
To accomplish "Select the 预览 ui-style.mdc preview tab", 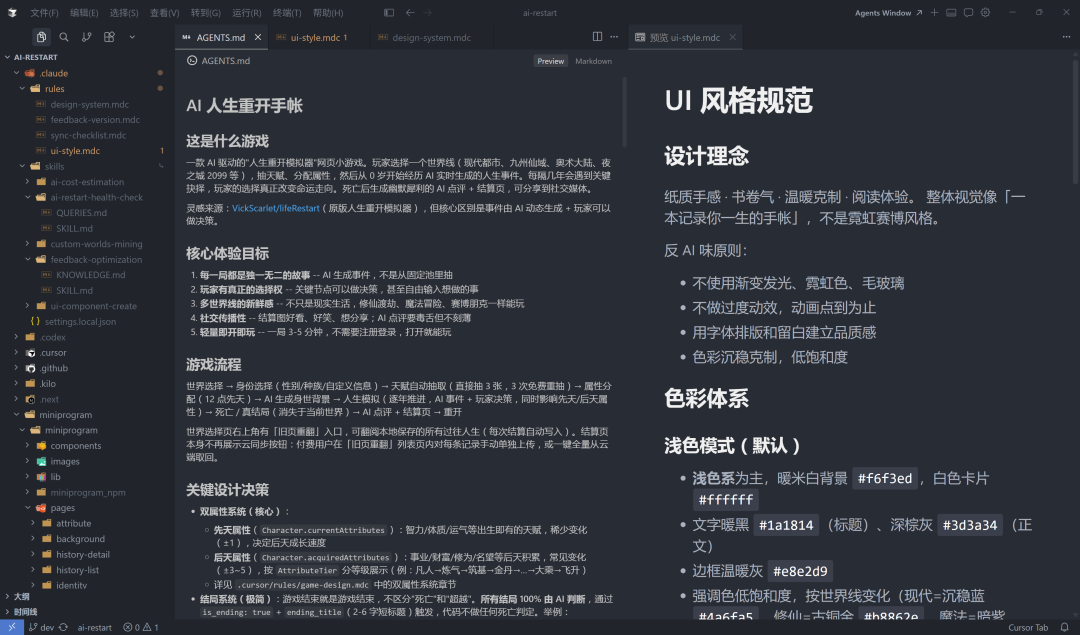I will tap(685, 37).
